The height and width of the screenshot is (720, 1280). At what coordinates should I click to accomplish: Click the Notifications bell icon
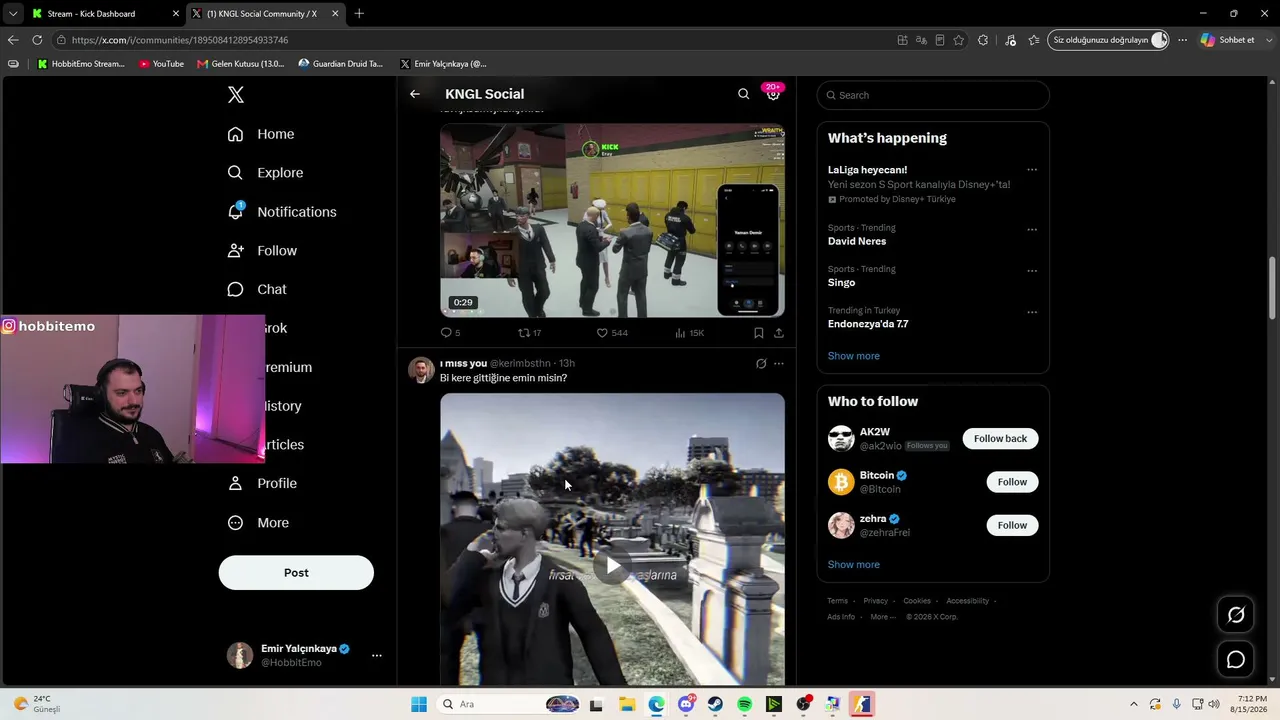click(236, 212)
